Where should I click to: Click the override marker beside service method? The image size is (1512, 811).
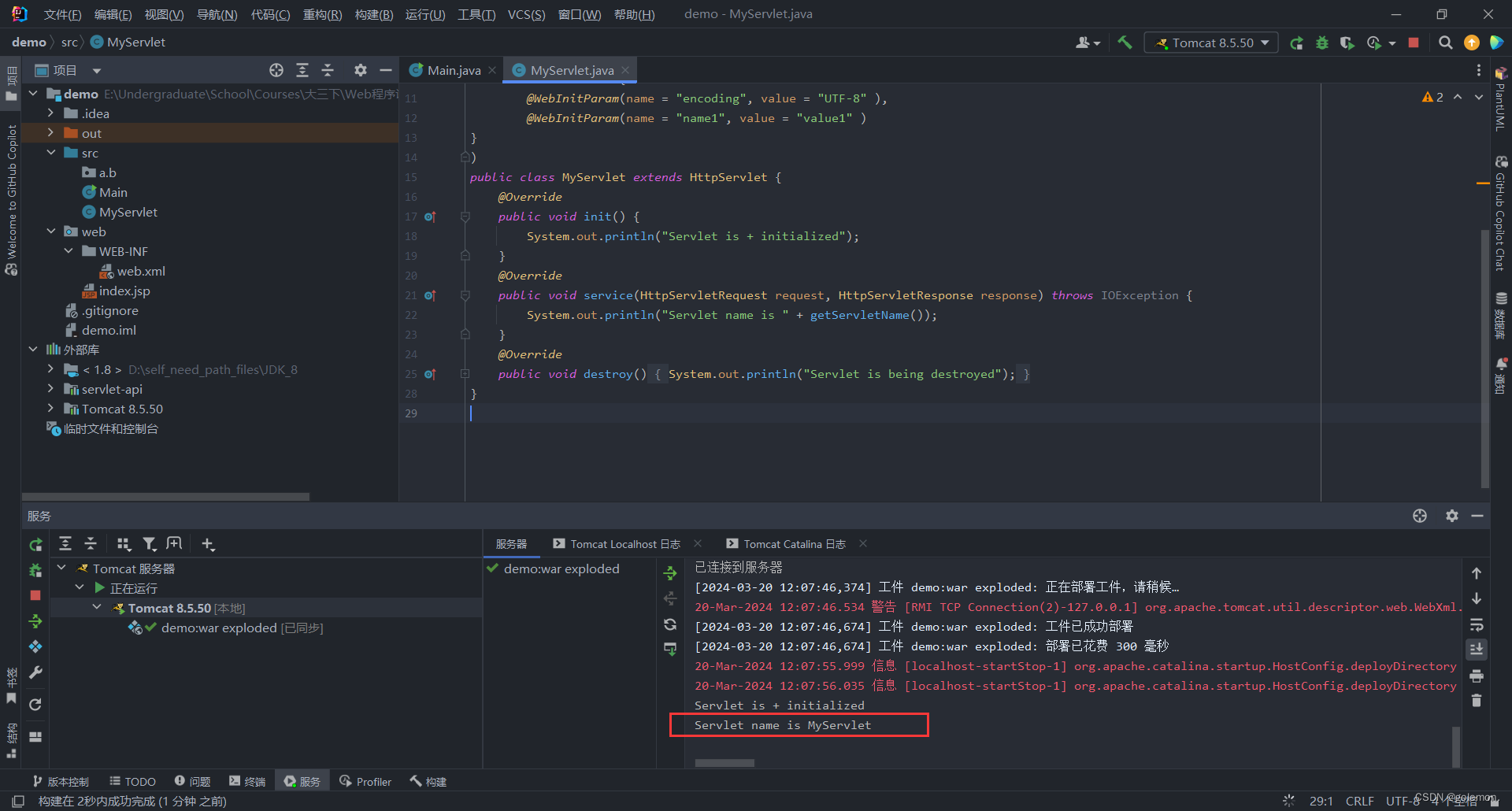pyautogui.click(x=430, y=295)
